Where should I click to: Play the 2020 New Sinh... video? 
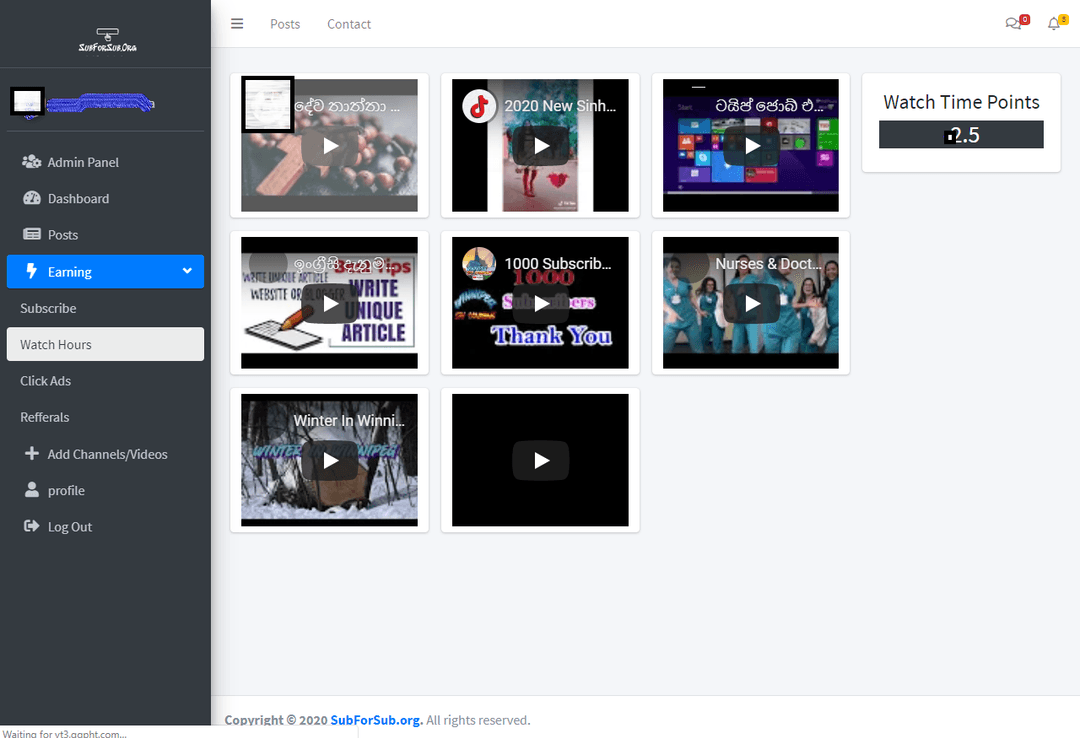pyautogui.click(x=541, y=146)
